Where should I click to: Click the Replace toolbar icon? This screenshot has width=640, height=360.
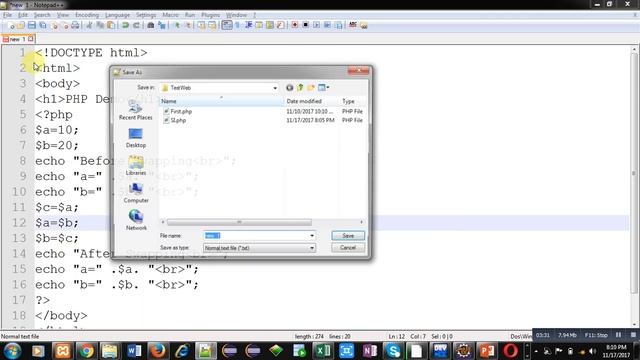(162, 25)
